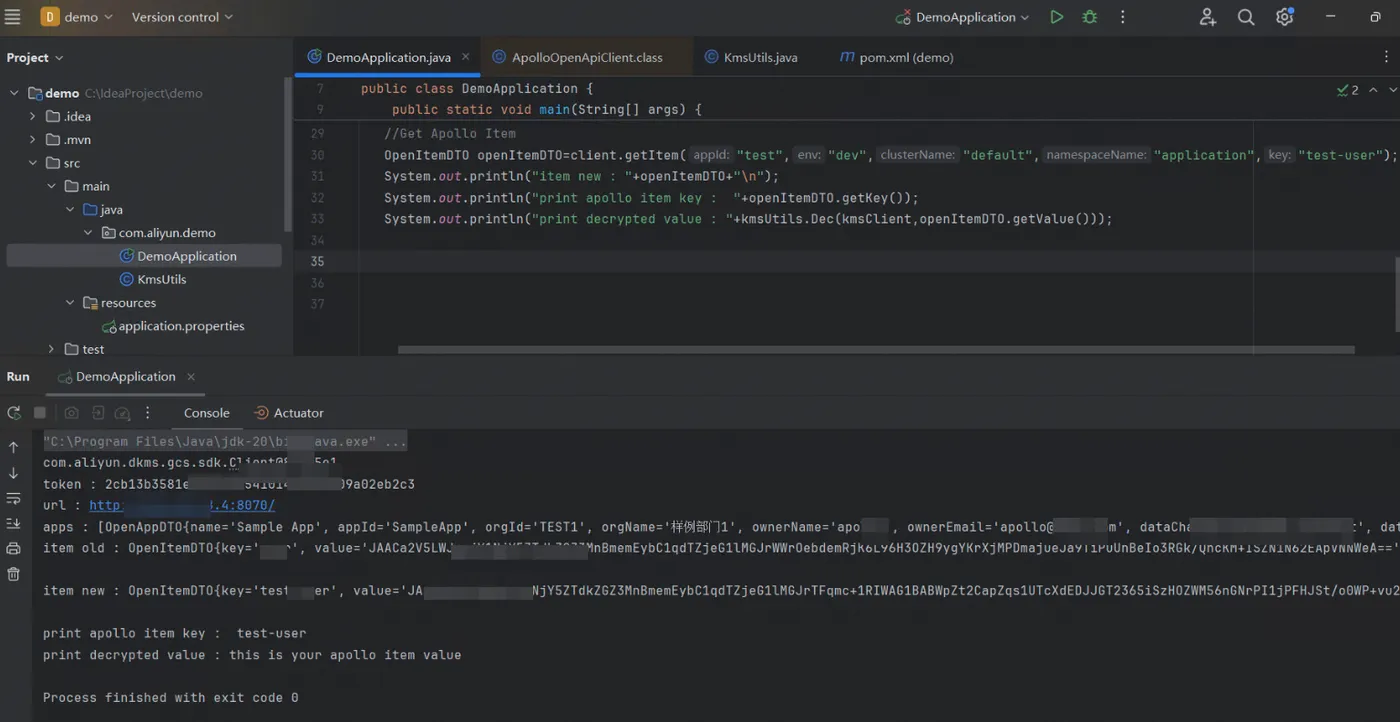
Task: Print console output icon
Action: [13, 548]
